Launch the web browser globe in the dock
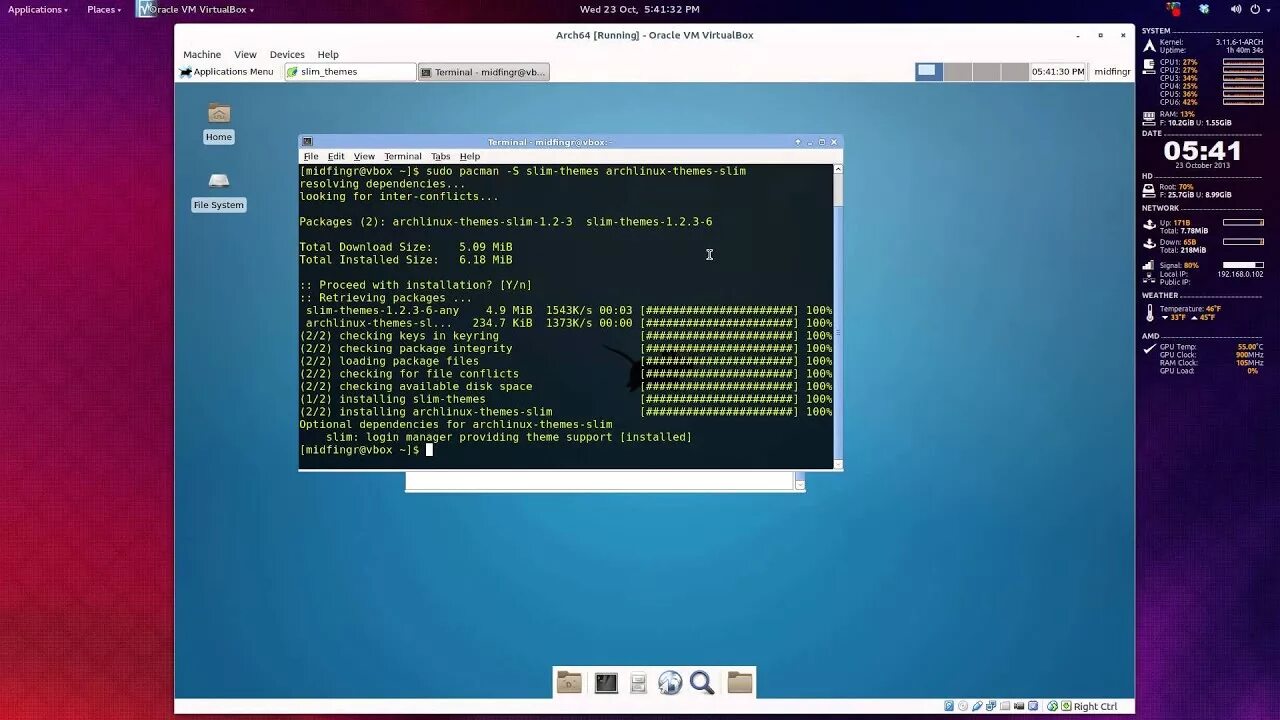 pyautogui.click(x=670, y=683)
